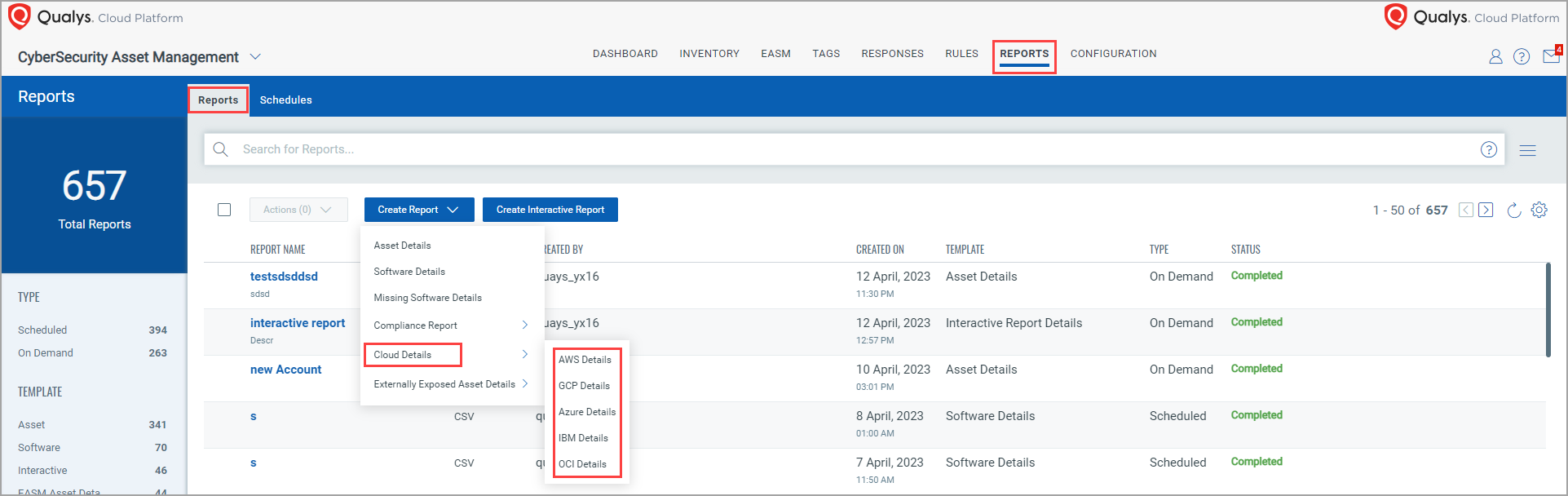Image resolution: width=1568 pixels, height=496 pixels.
Task: Open the DASHBOARD tab
Action: point(625,54)
